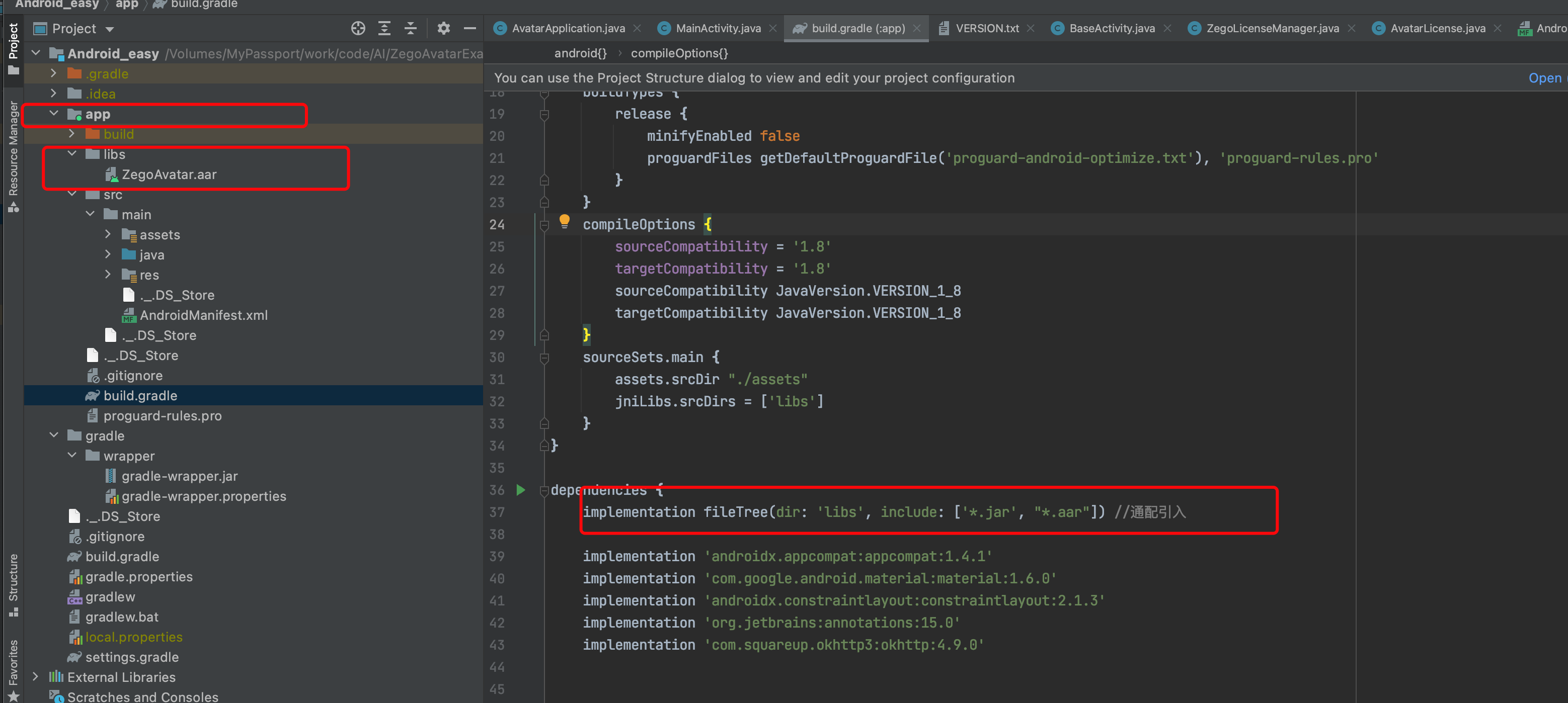Collapse the app module folder
This screenshot has width=1568, height=703.
[x=53, y=113]
